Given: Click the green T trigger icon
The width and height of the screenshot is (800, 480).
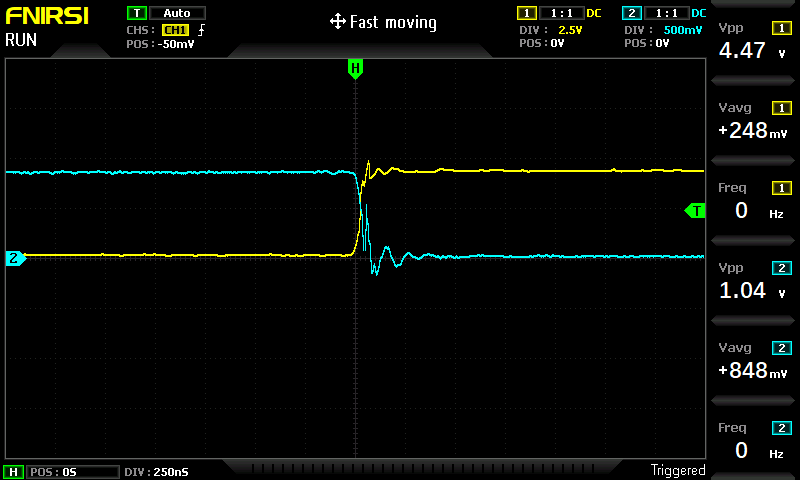Looking at the screenshot, I should 137,13.
